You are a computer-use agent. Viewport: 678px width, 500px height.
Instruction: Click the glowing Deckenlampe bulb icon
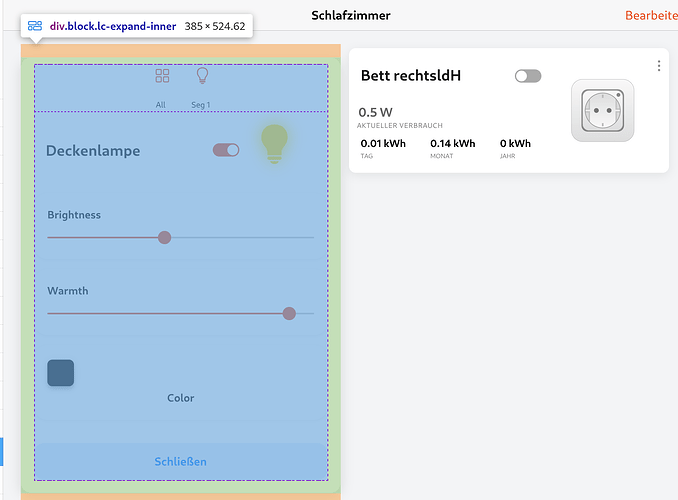click(274, 144)
